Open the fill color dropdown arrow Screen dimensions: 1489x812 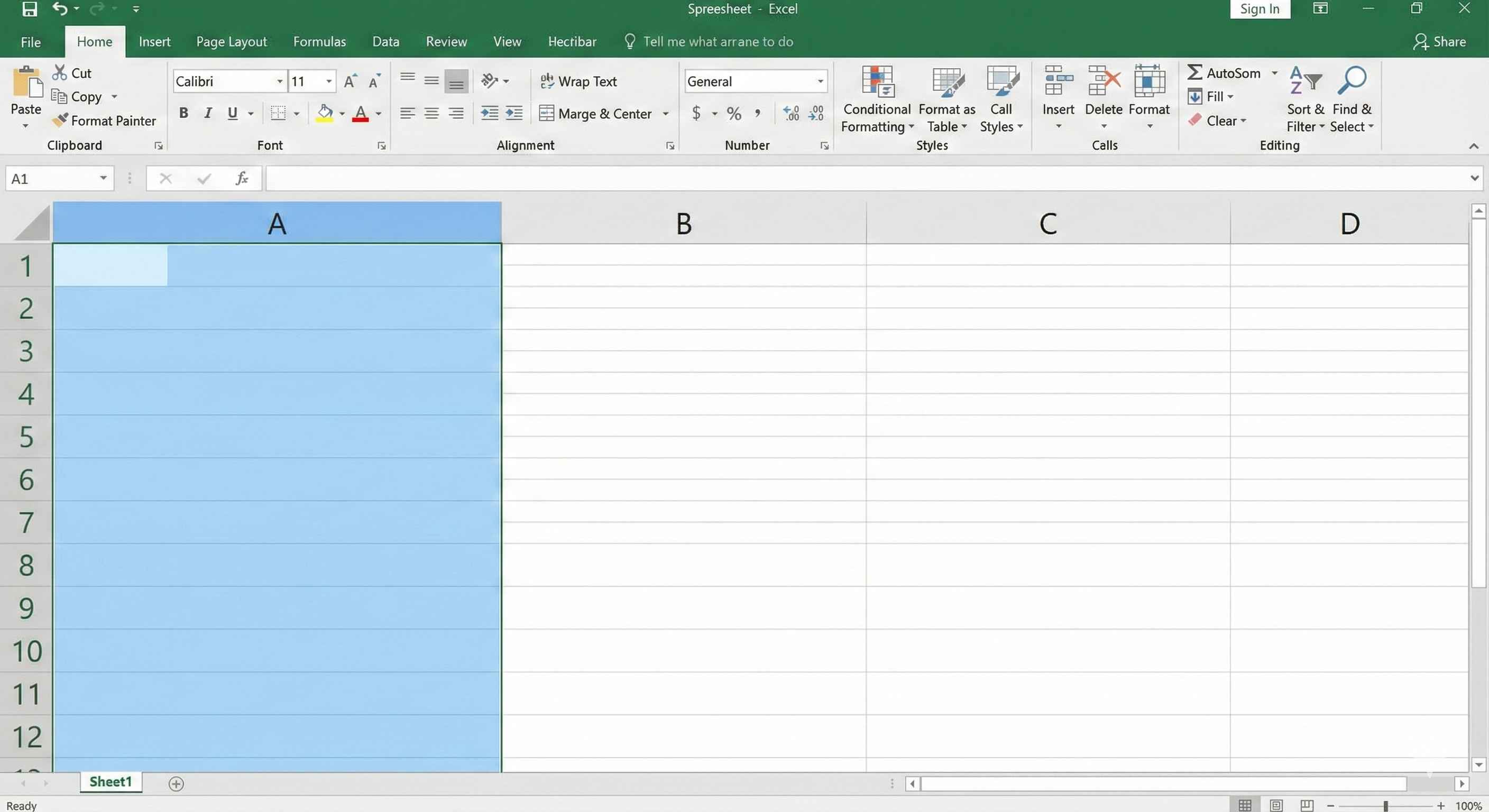tap(342, 113)
